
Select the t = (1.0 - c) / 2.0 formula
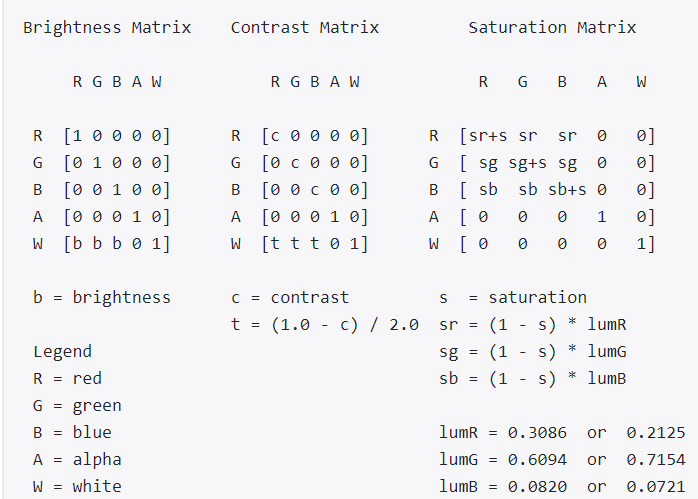(325, 324)
